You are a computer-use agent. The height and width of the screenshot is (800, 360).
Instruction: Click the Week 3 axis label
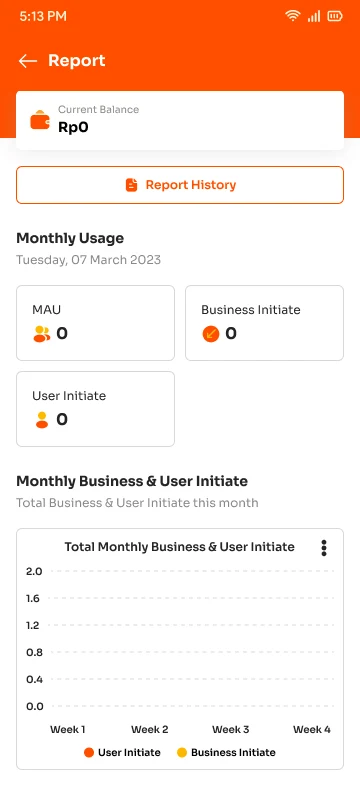click(230, 730)
